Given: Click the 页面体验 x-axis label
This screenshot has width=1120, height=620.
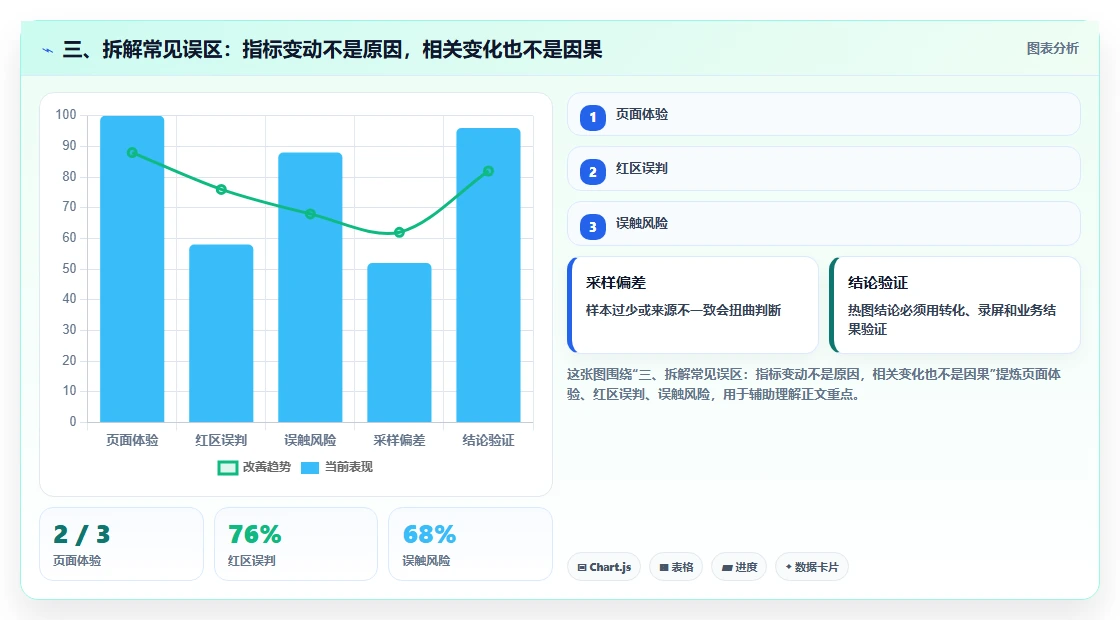Looking at the screenshot, I should tap(132, 440).
